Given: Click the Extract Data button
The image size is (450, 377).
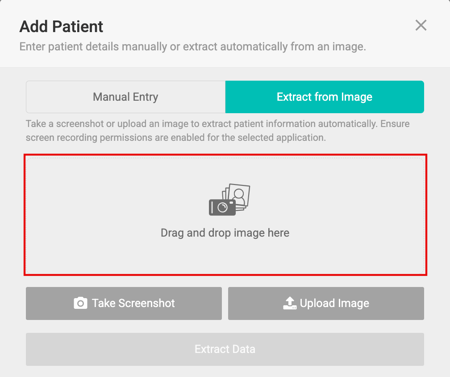Looking at the screenshot, I should pyautogui.click(x=225, y=349).
